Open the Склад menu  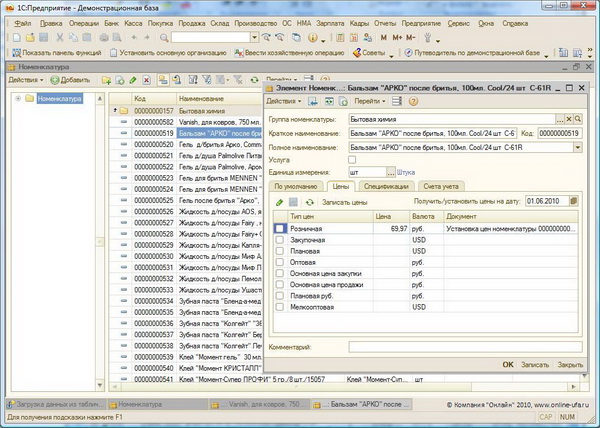tap(220, 23)
